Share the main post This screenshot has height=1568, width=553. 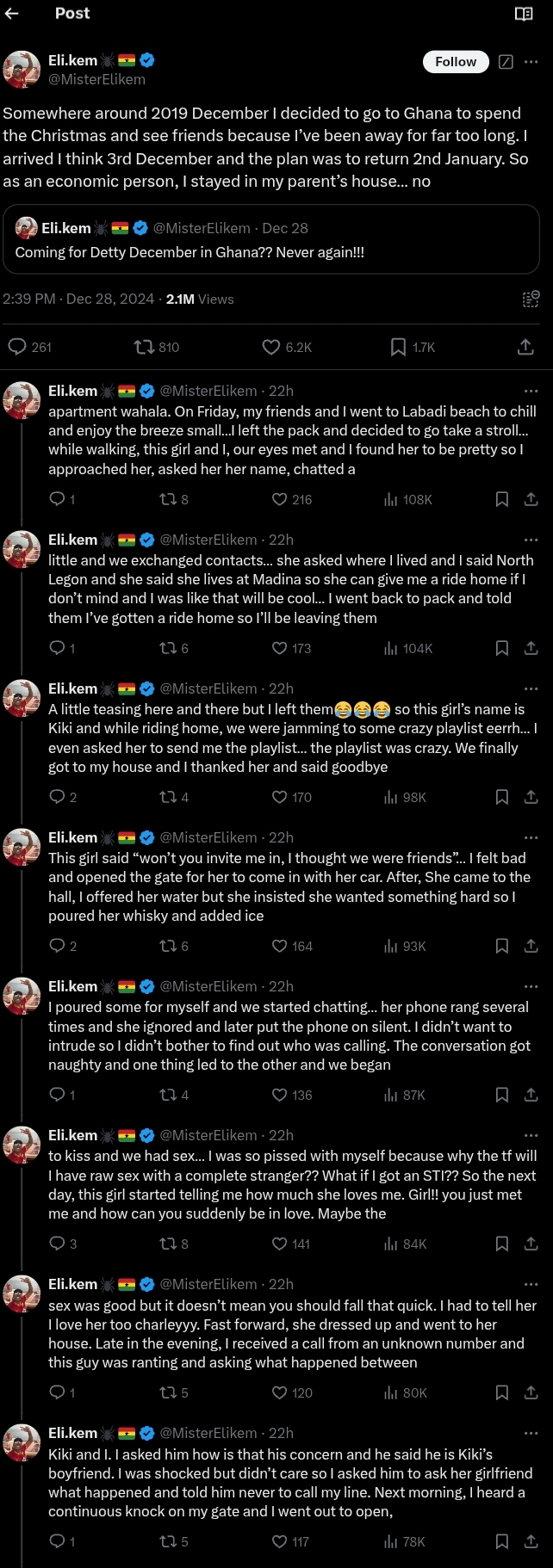pos(525,347)
